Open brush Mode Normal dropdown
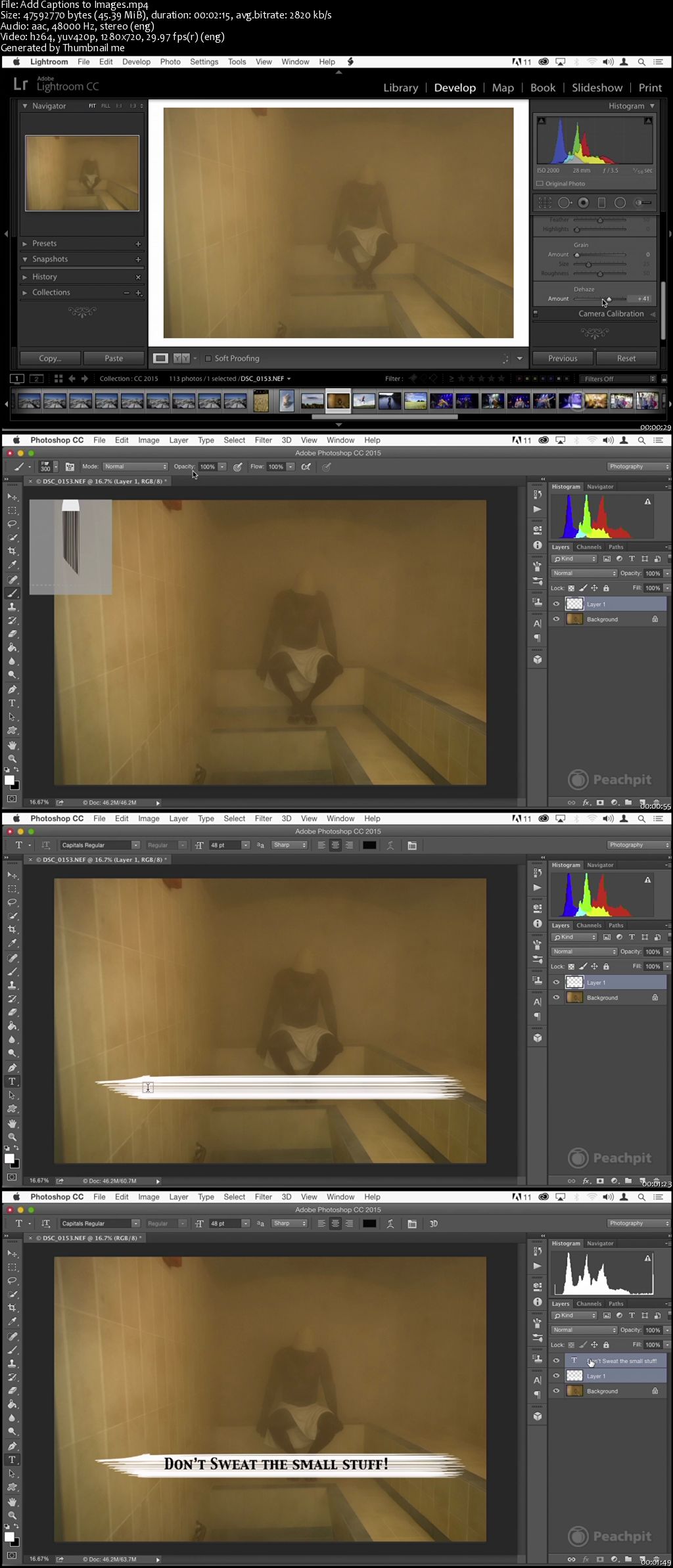This screenshot has height=1568, width=673. tap(135, 467)
